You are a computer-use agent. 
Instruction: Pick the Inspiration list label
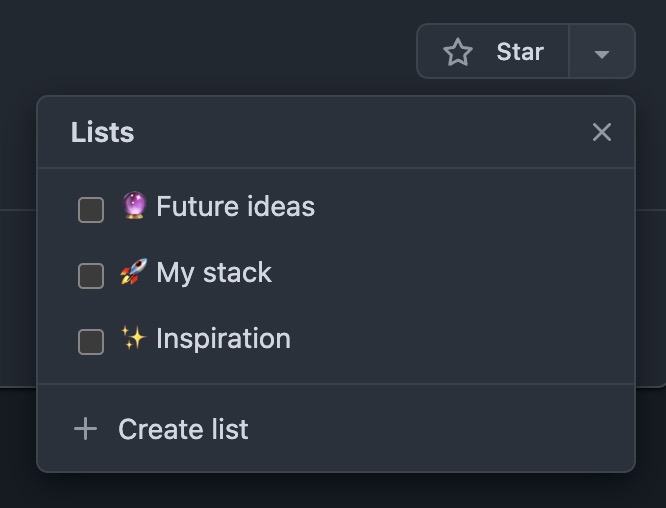223,339
